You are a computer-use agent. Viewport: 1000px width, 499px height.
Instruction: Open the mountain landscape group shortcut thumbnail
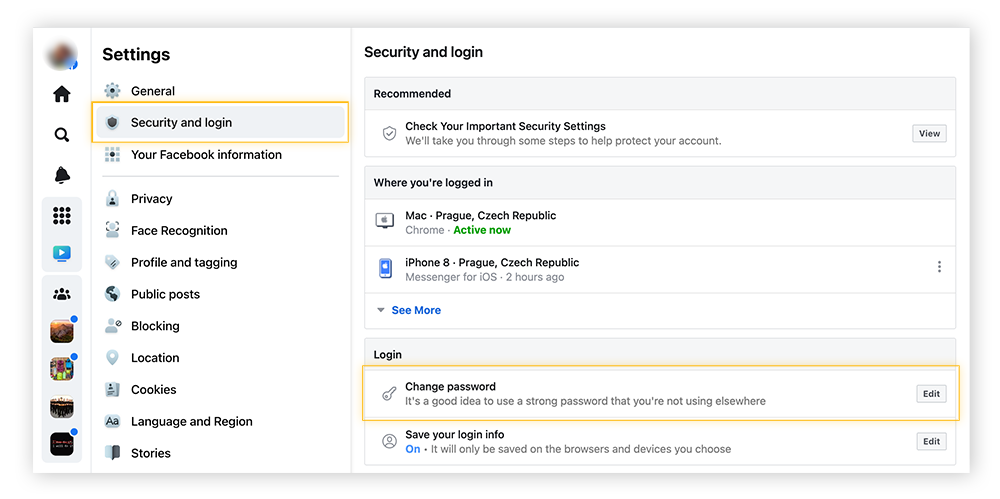click(62, 331)
